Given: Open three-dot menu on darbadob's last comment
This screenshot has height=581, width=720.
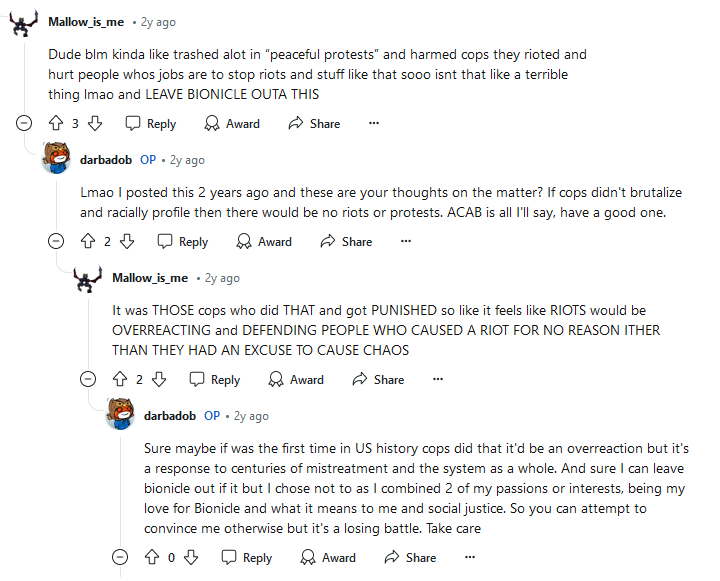Looking at the screenshot, I should pyautogui.click(x=470, y=557).
